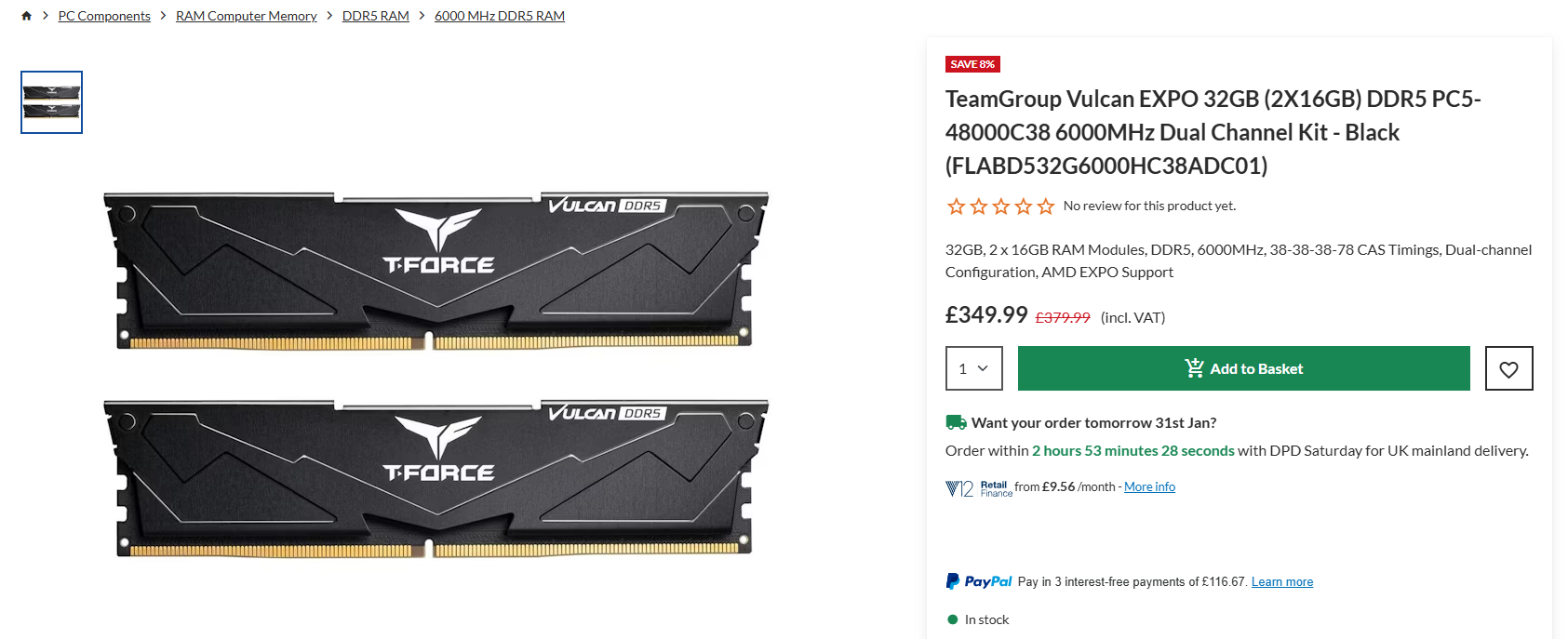This screenshot has height=639, width=1568.
Task: Click PayPal Learn more link
Action: click(x=1281, y=582)
